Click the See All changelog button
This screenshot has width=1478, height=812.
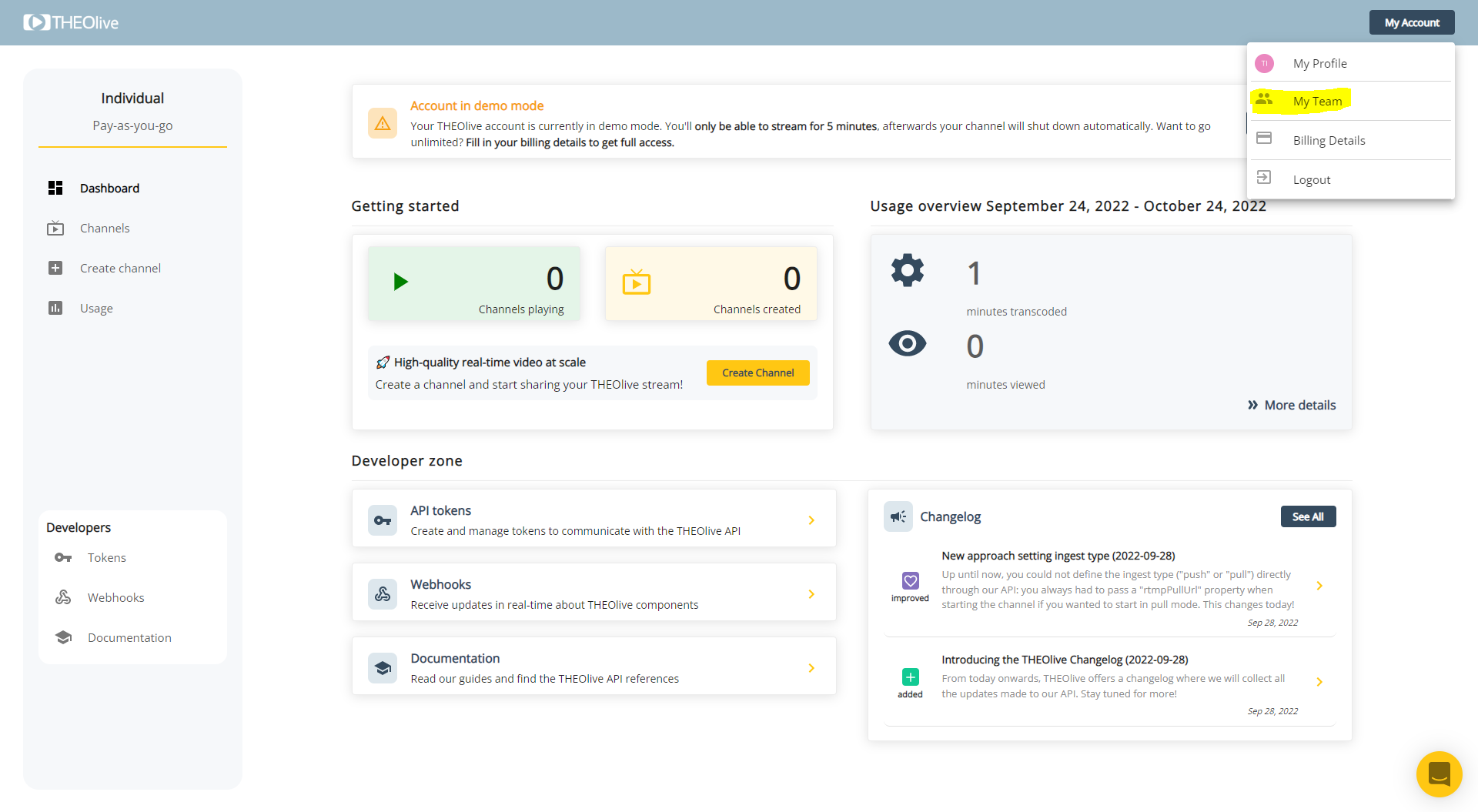point(1307,516)
